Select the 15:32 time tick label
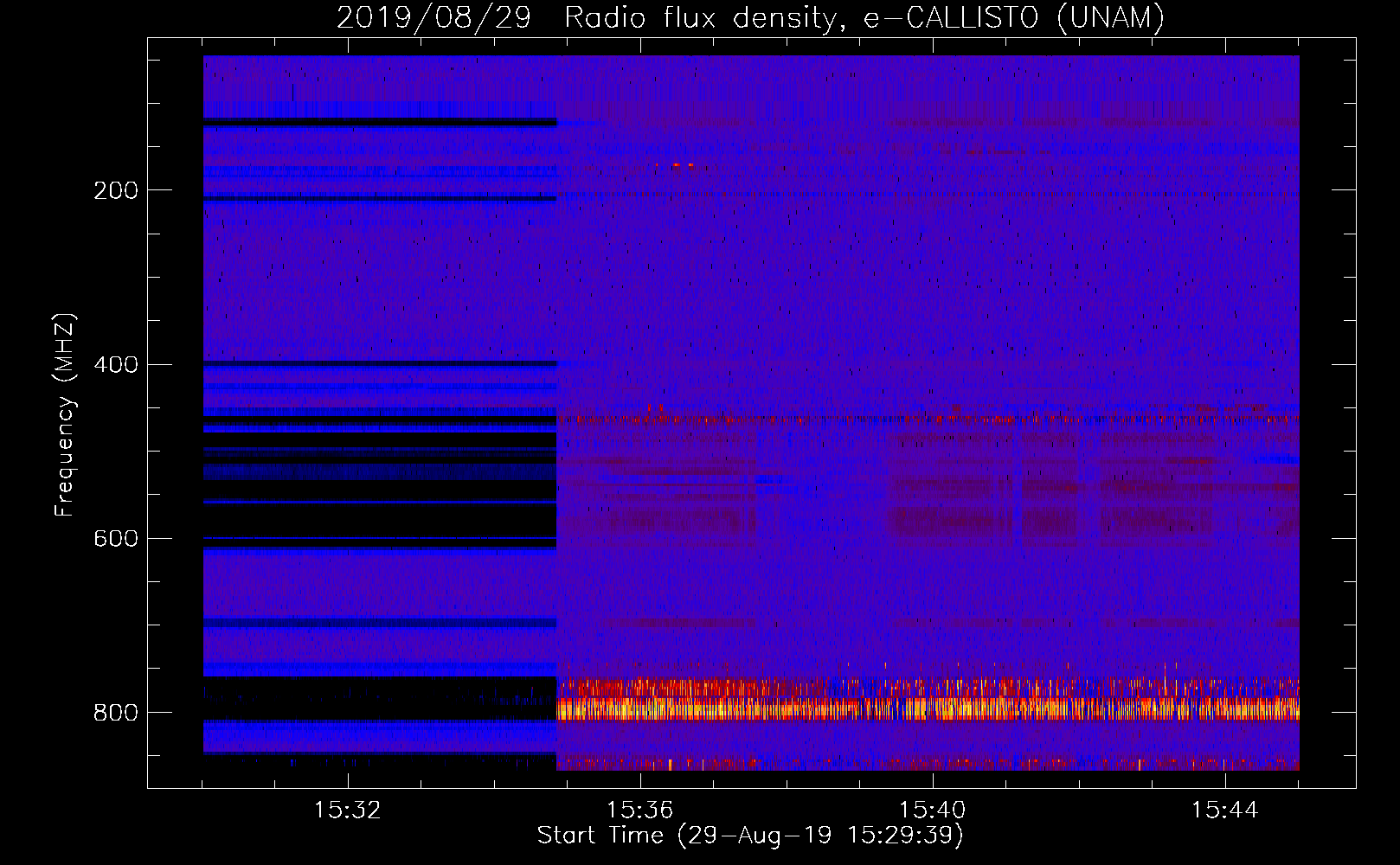The image size is (1400, 865). click(347, 811)
